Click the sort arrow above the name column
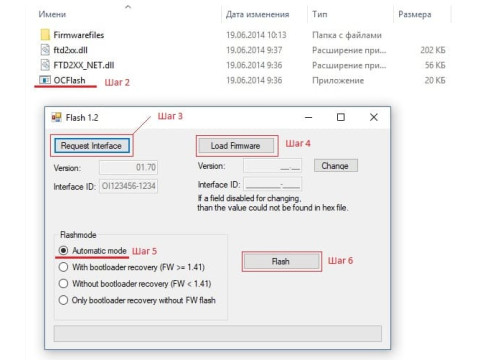This screenshot has width=480, height=360. [x=128, y=6]
